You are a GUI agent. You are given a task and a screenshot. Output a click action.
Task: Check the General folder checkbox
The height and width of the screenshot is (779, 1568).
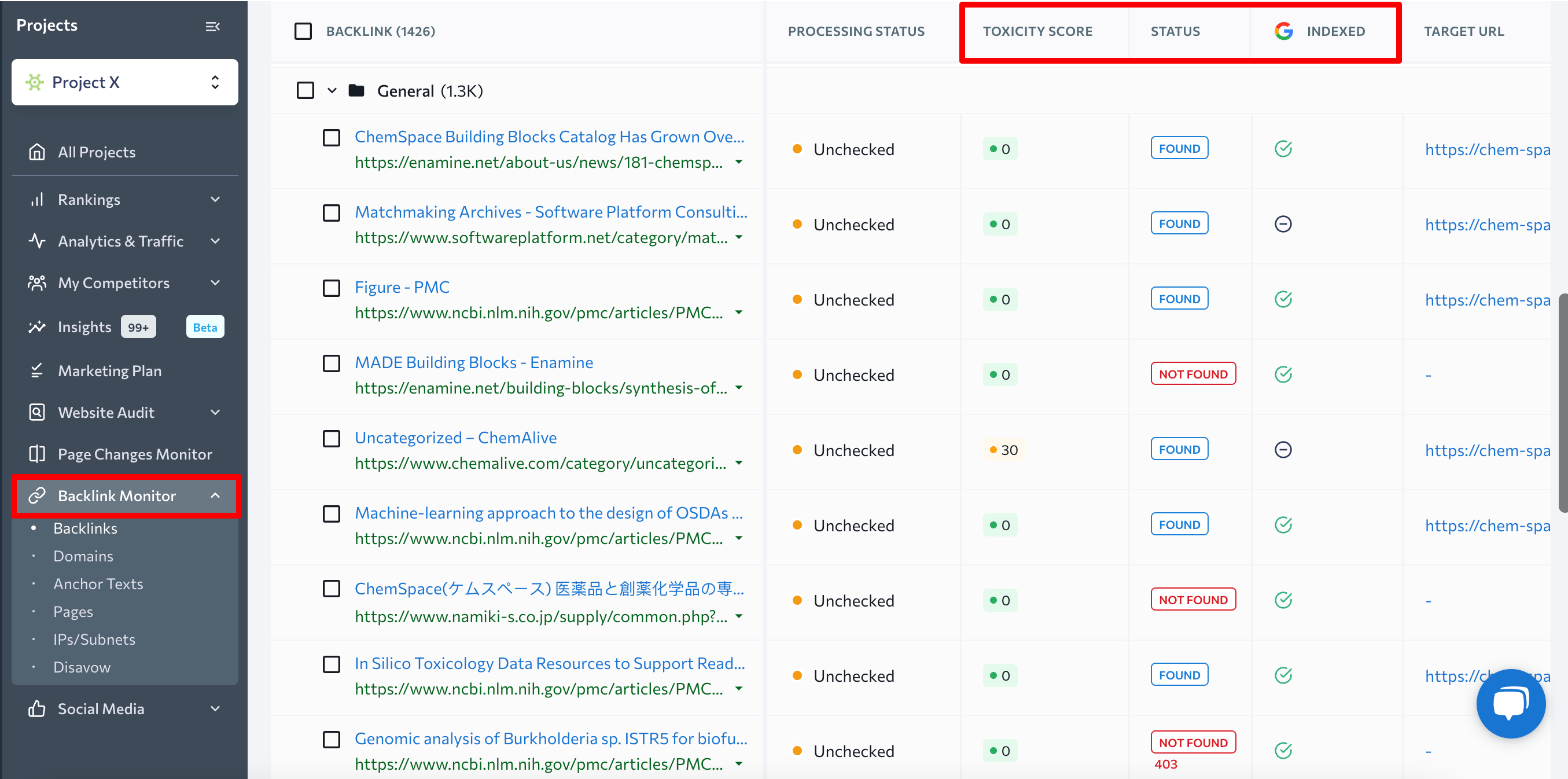click(x=305, y=90)
